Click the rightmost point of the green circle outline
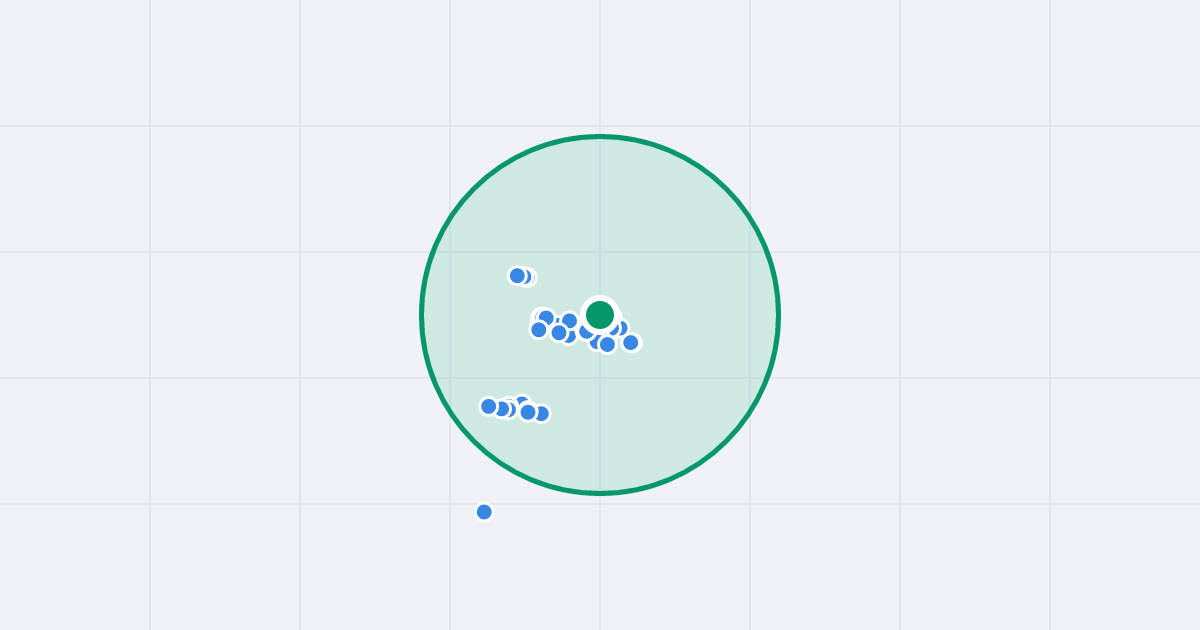Viewport: 1200px width, 630px height. pyautogui.click(x=778, y=315)
